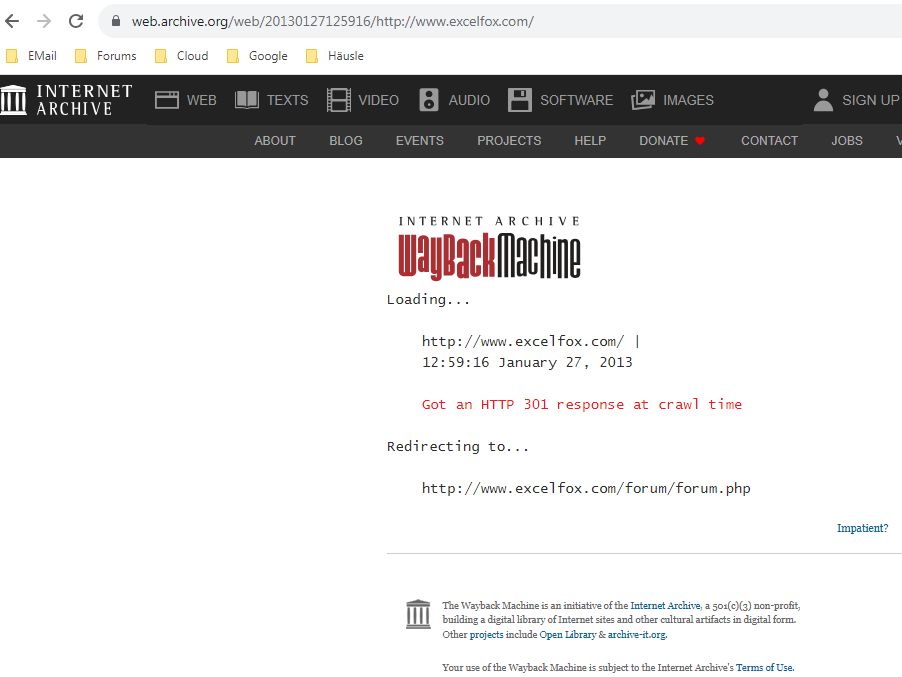Image resolution: width=902 pixels, height=677 pixels.
Task: Click the address bar URL
Action: (332, 21)
